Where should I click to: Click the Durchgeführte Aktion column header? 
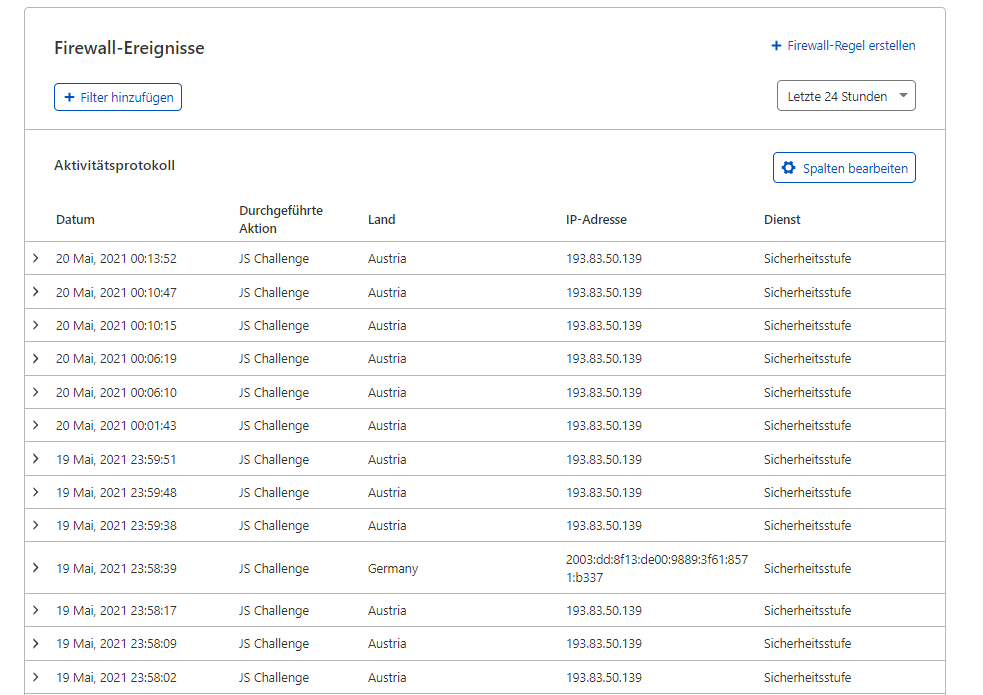pyautogui.click(x=280, y=220)
